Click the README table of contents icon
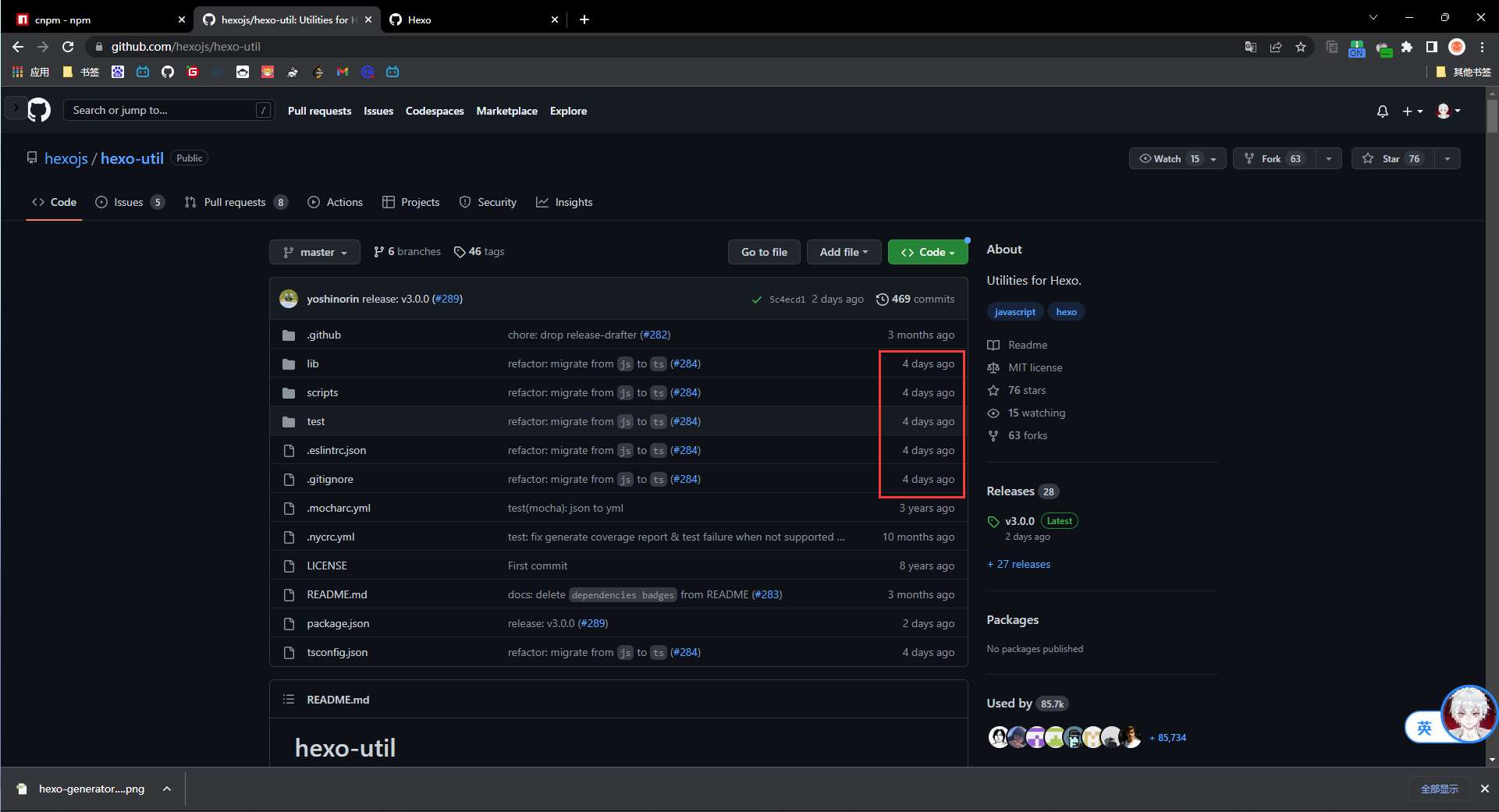The image size is (1499, 812). pos(289,700)
